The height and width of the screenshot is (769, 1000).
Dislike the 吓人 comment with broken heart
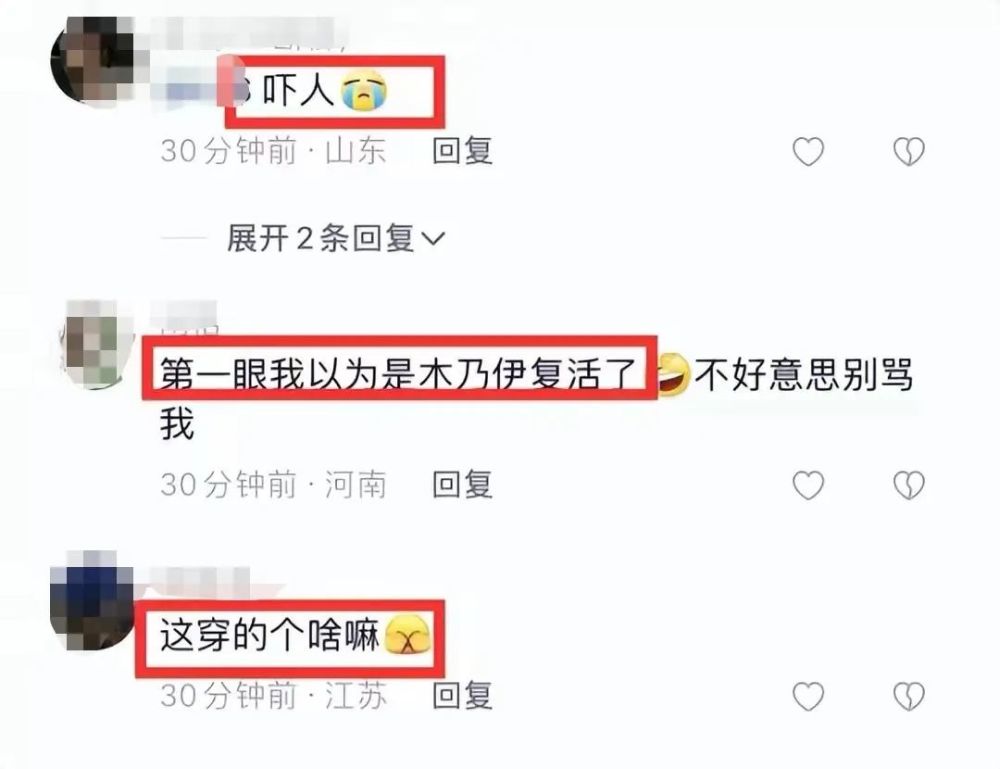[x=909, y=152]
